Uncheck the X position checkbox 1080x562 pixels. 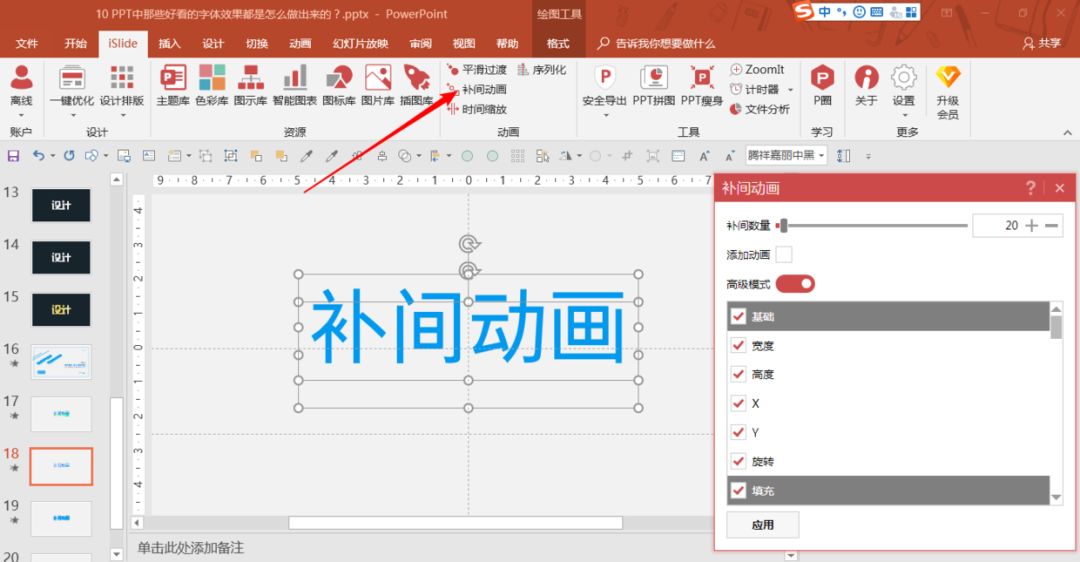(738, 404)
